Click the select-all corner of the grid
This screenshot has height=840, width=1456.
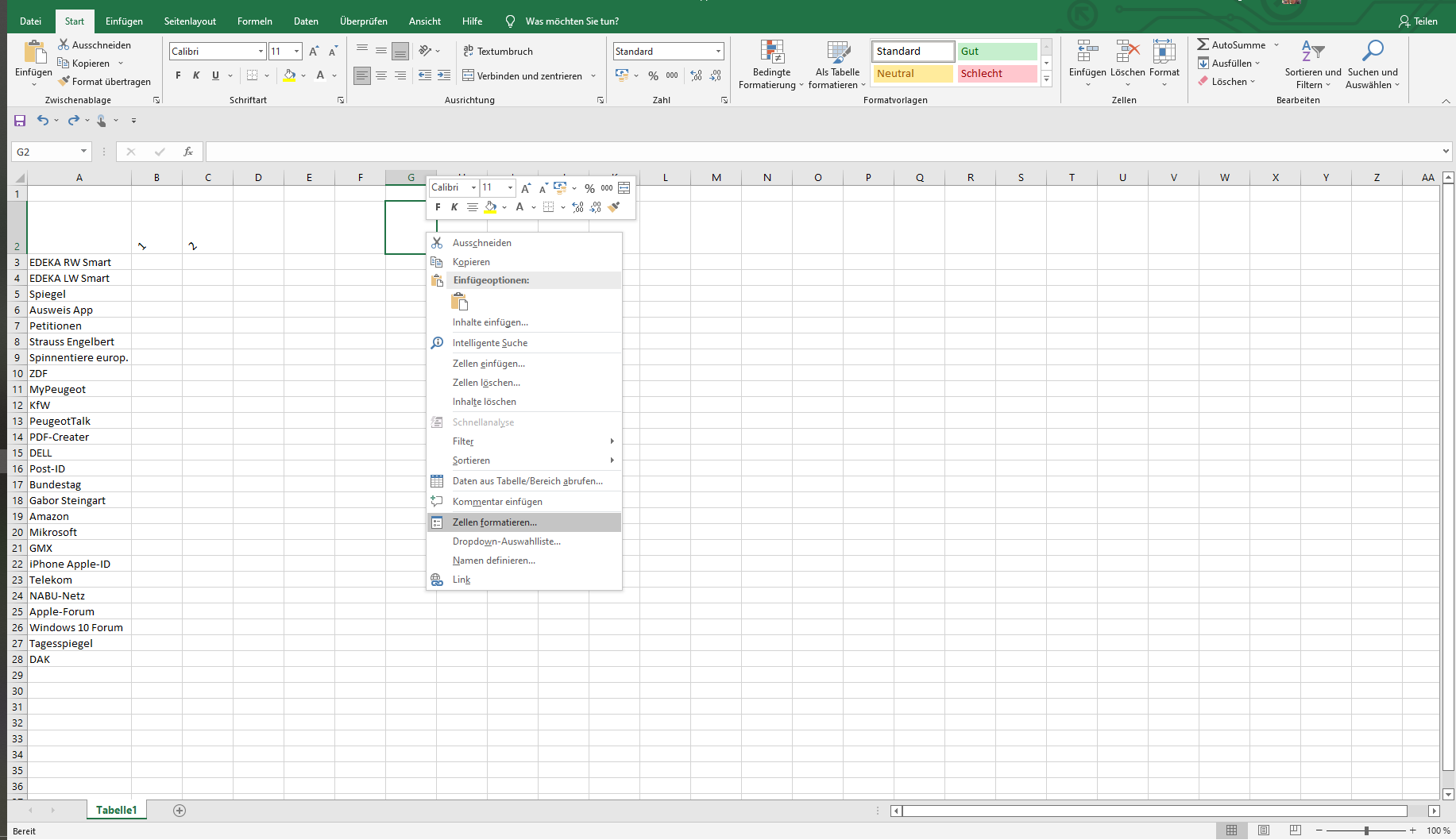18,178
